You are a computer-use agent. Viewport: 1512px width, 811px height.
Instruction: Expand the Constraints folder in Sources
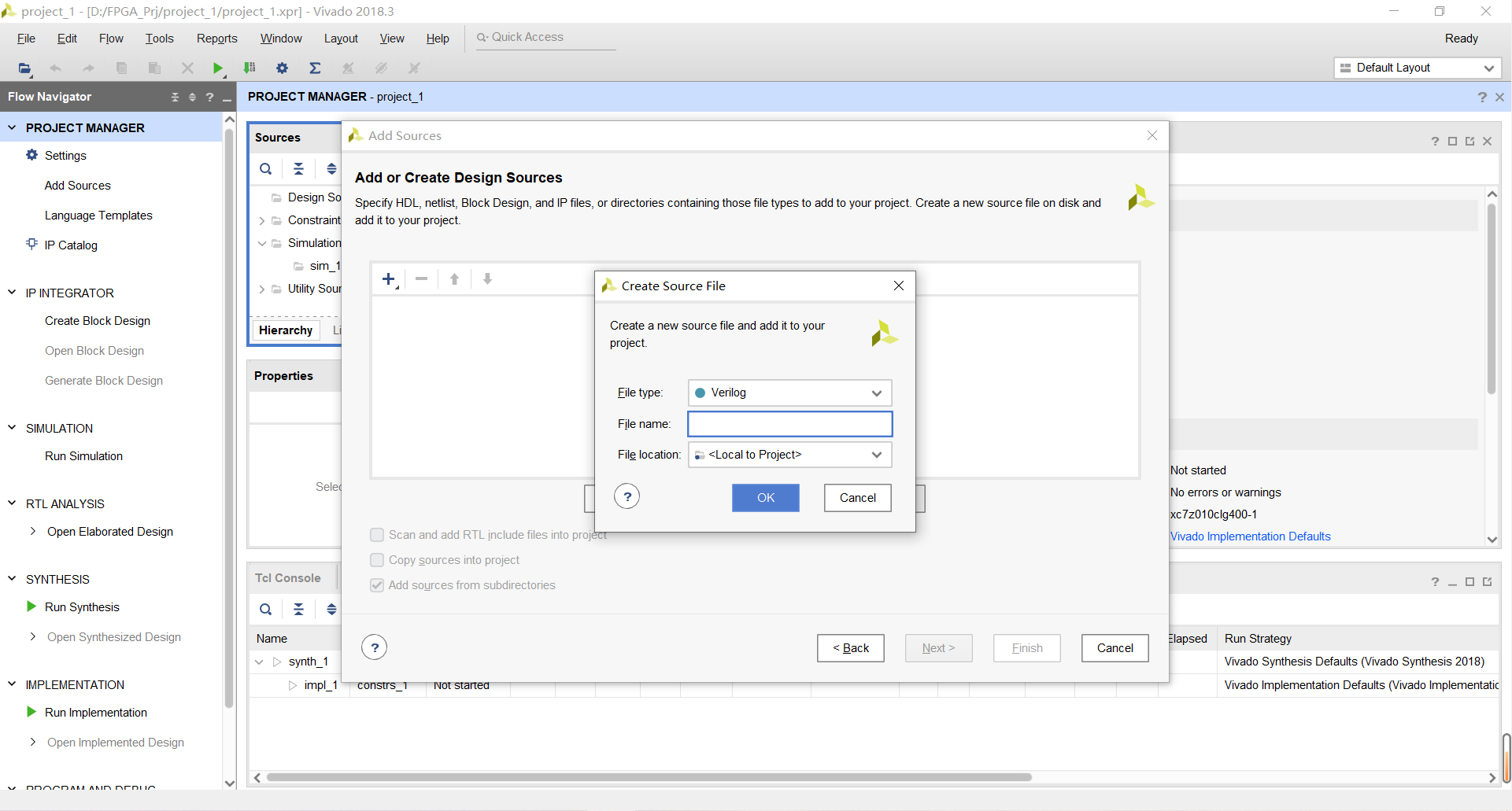point(261,220)
